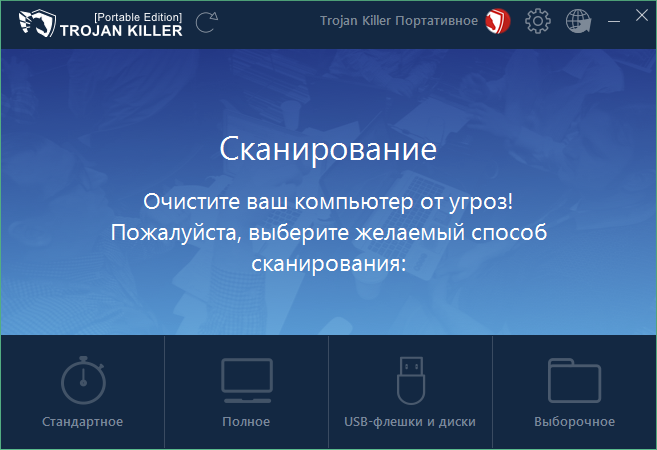Start scan via Стандартное label
The width and height of the screenshot is (657, 450).
pyautogui.click(x=83, y=422)
